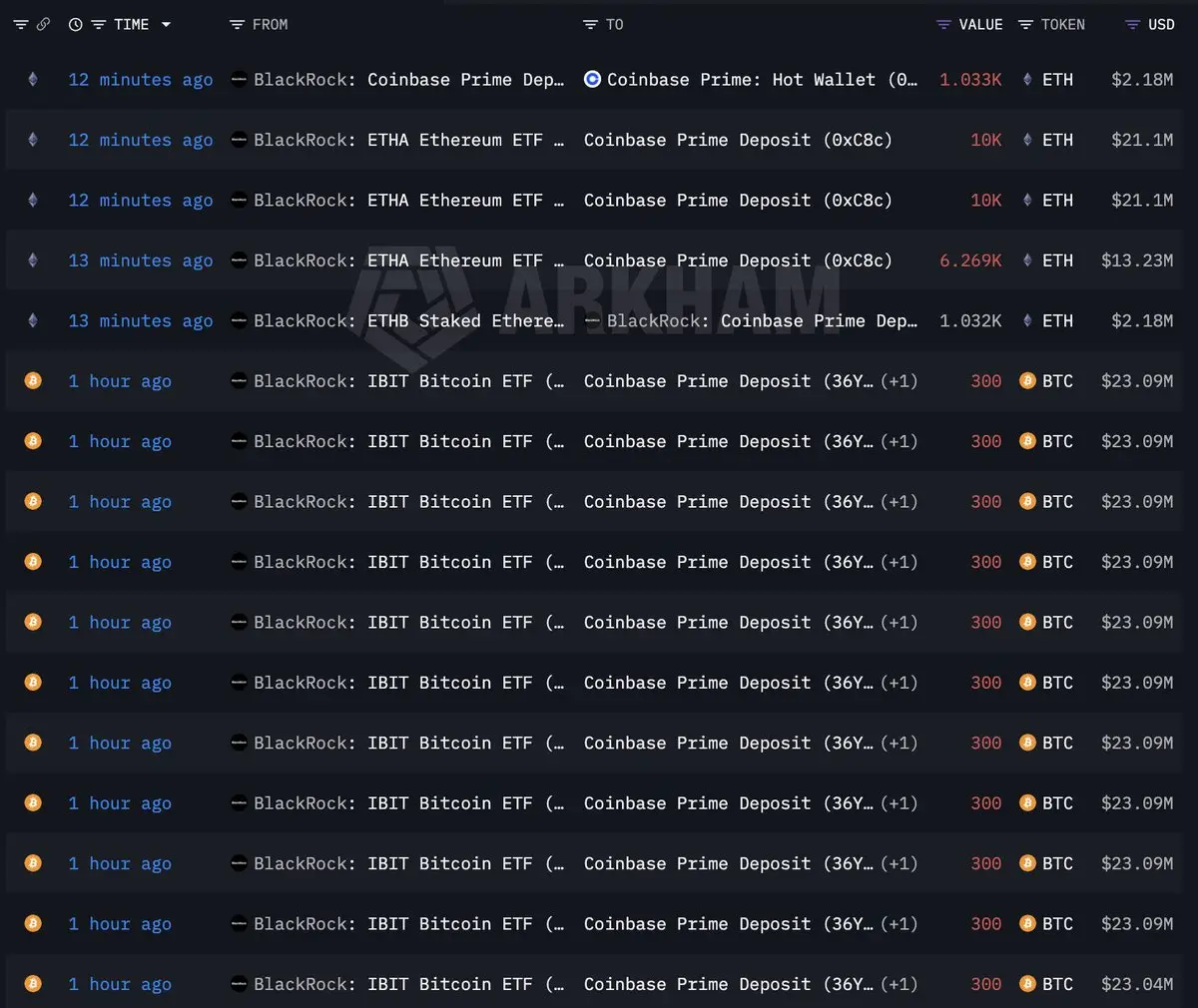This screenshot has width=1198, height=1008.
Task: Open 'Coinbase Prime: Hot Wallet' recipient
Action: [762, 80]
